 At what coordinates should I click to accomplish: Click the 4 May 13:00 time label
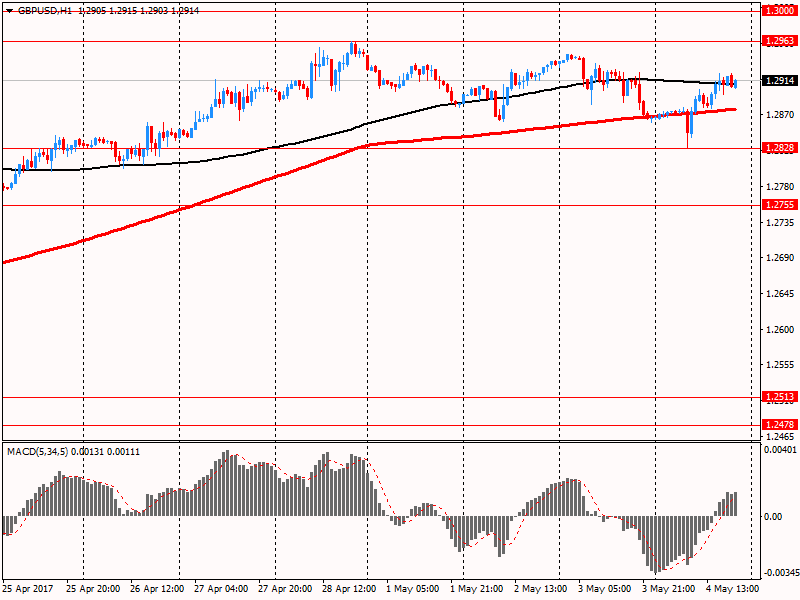click(x=733, y=589)
